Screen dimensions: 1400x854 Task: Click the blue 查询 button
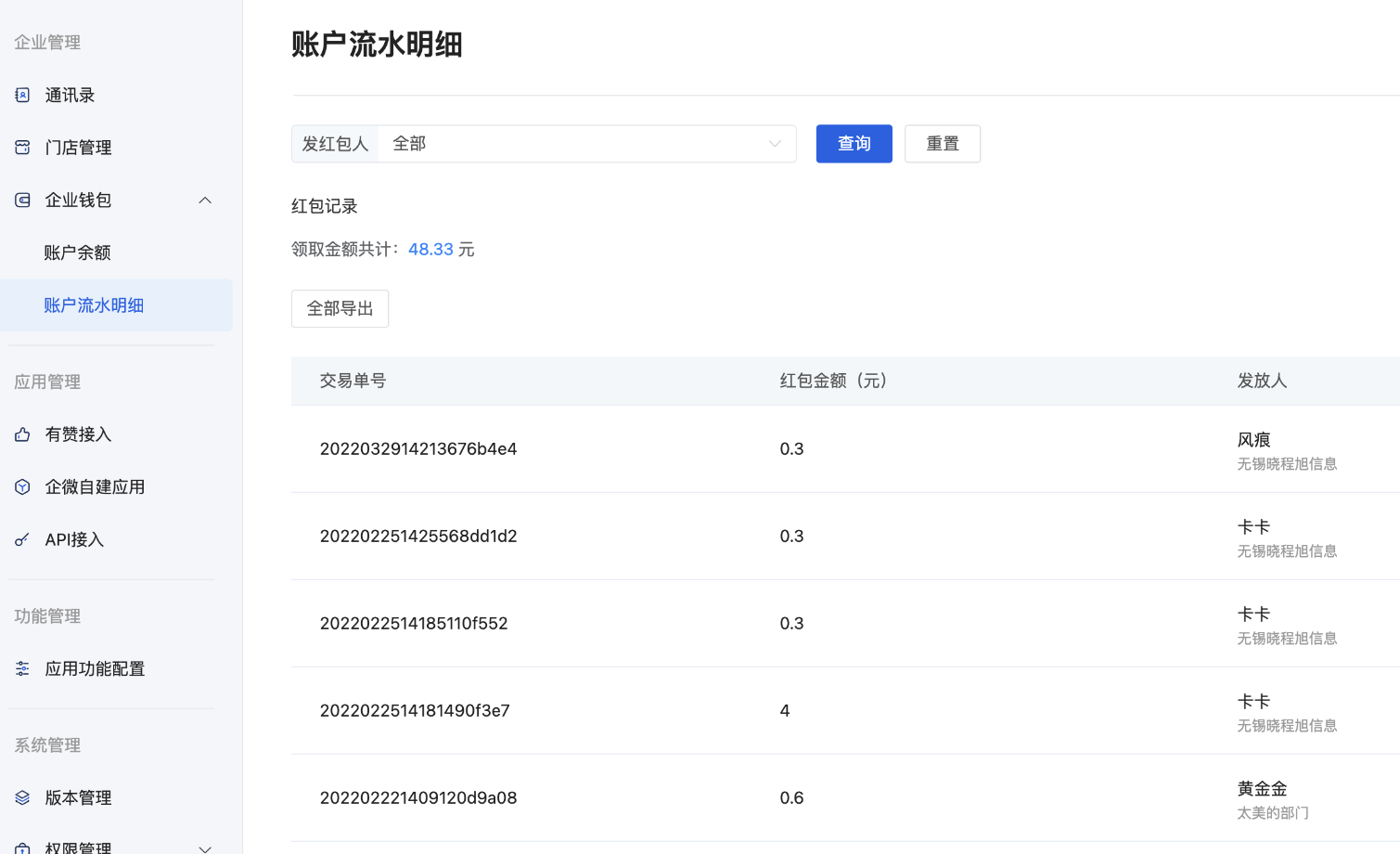click(854, 144)
